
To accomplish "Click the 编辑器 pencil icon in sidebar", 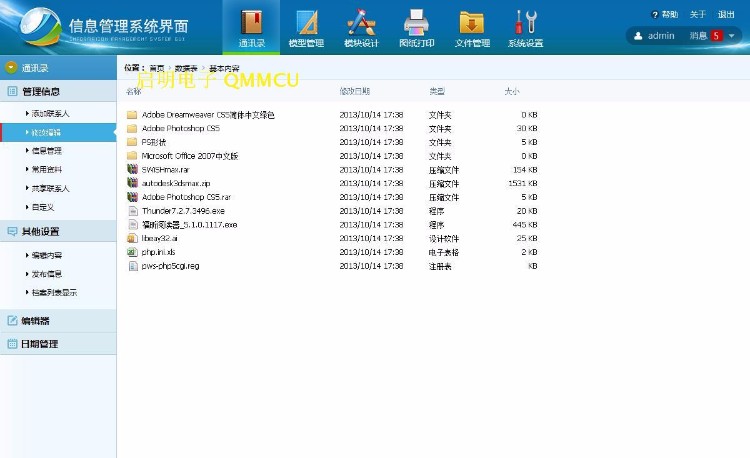I will 12,321.
